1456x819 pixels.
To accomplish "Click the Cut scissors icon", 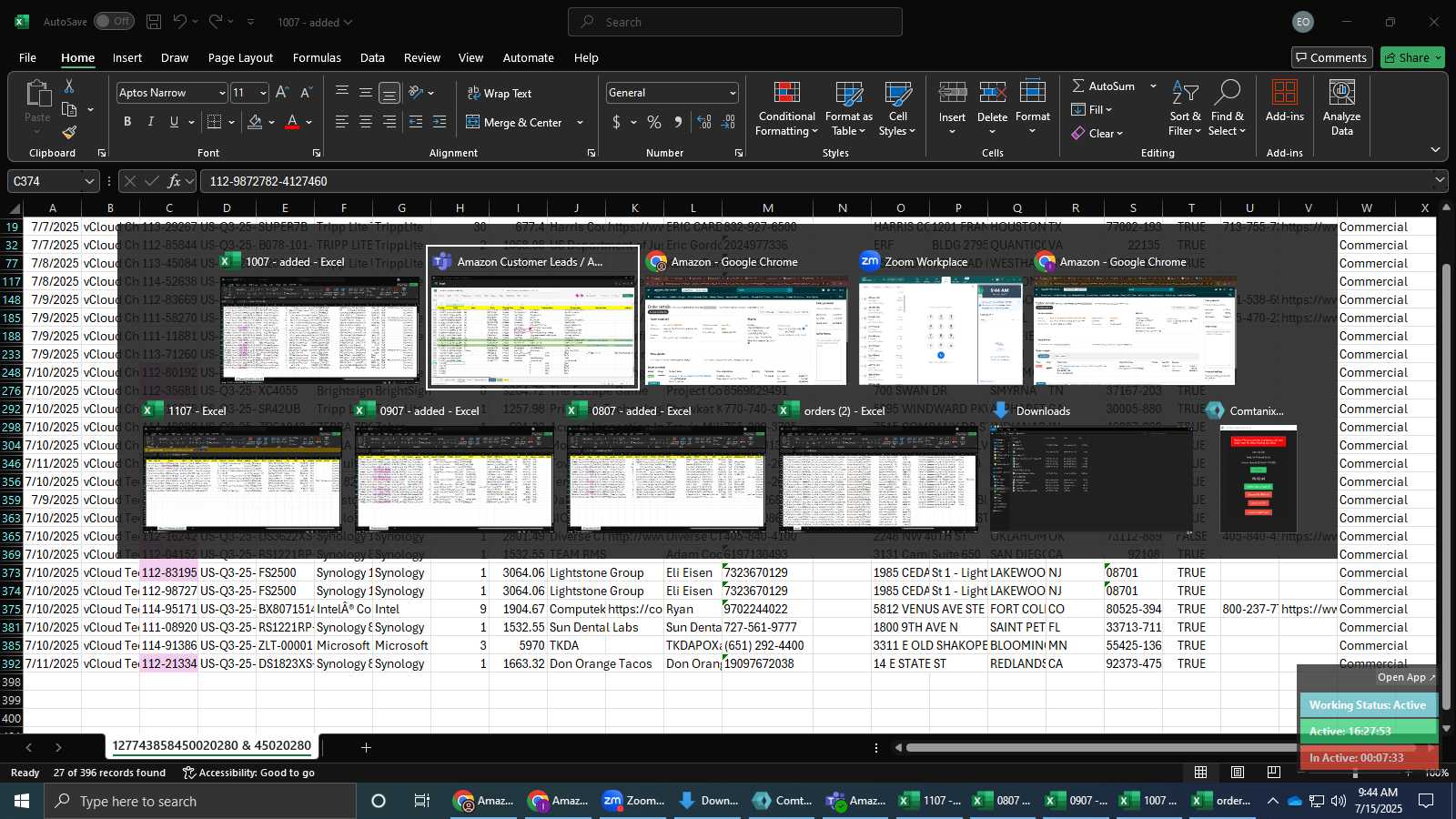I will [x=69, y=86].
